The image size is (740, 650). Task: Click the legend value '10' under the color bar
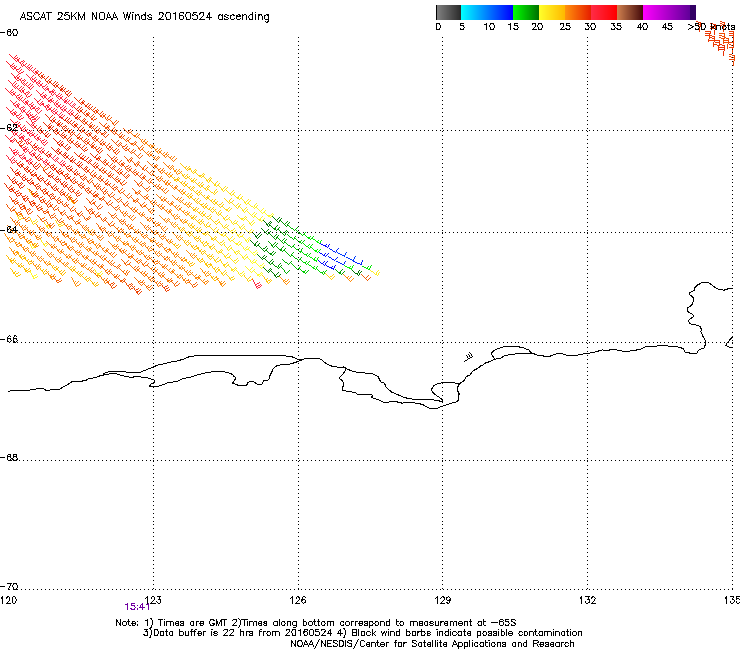click(x=489, y=27)
